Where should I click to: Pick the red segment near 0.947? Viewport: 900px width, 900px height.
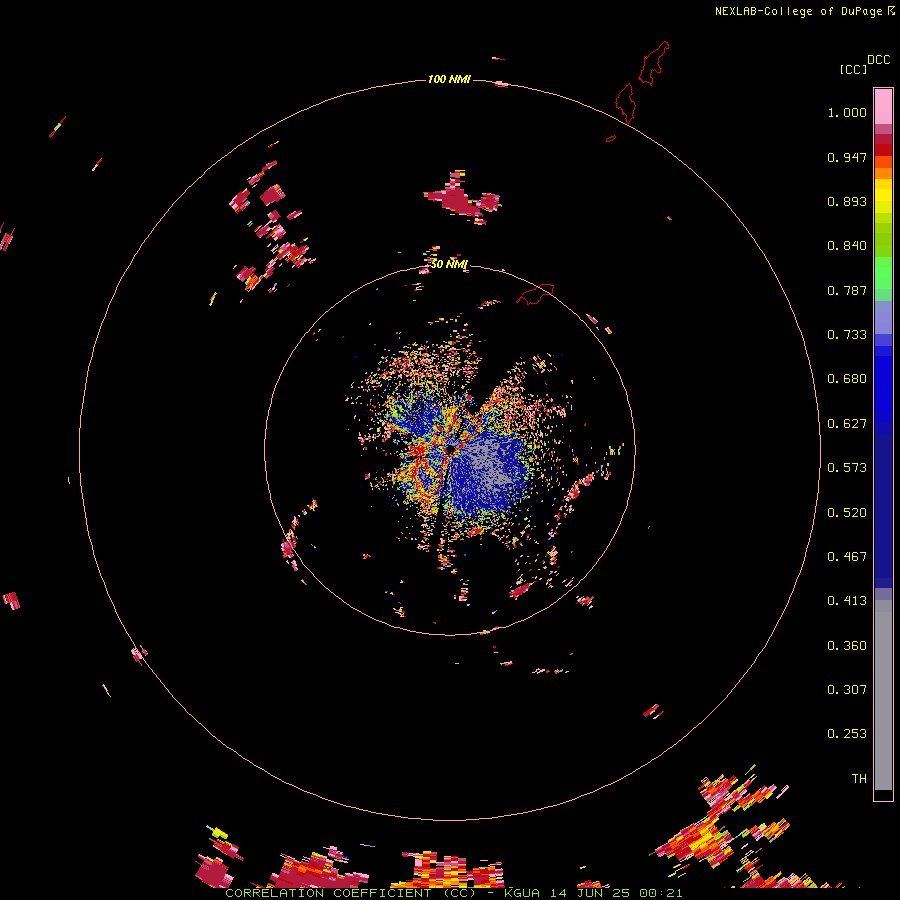click(883, 150)
